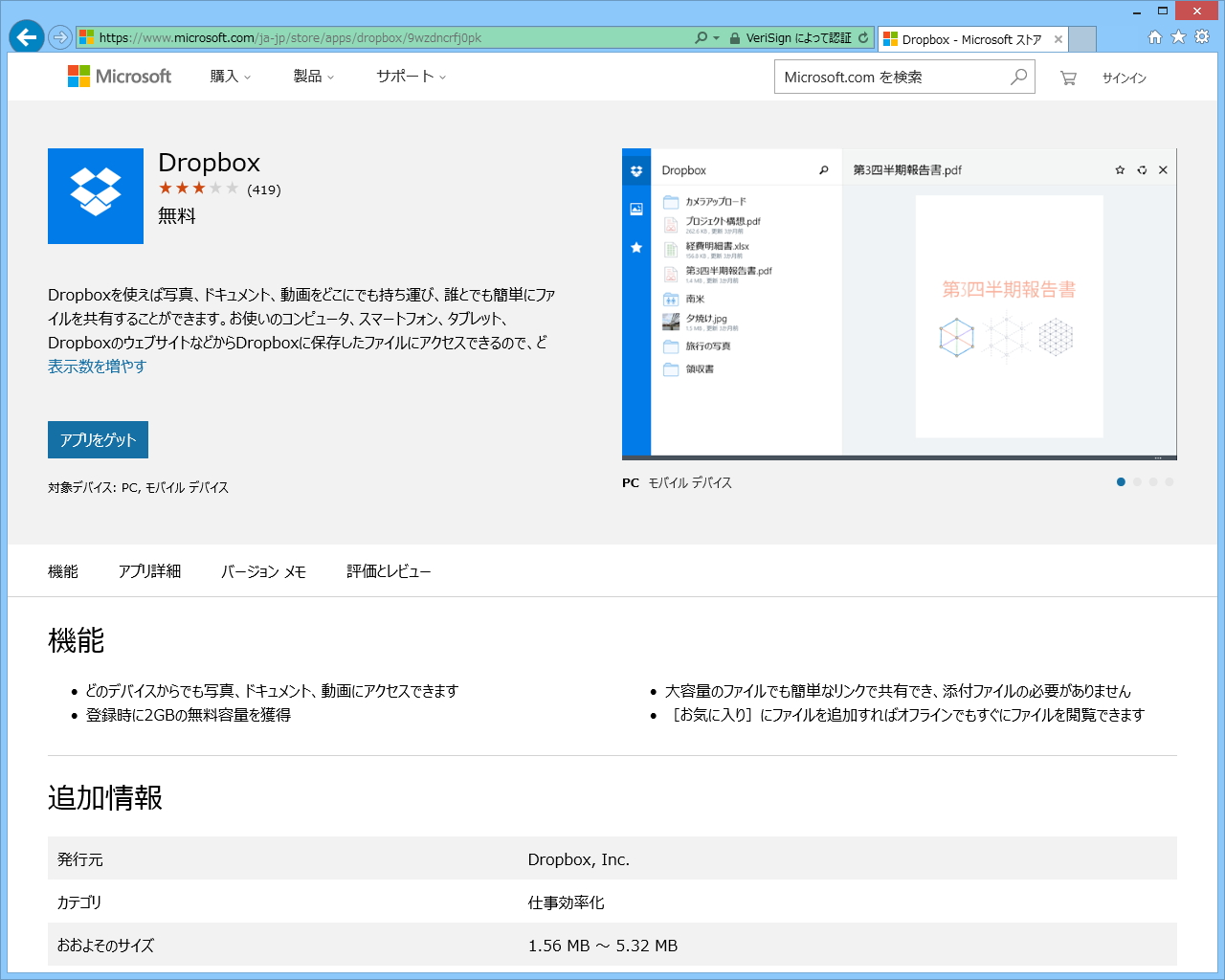Image resolution: width=1225 pixels, height=980 pixels.
Task: Click the bullet starting with 大容量のファイル
Action: (x=898, y=691)
